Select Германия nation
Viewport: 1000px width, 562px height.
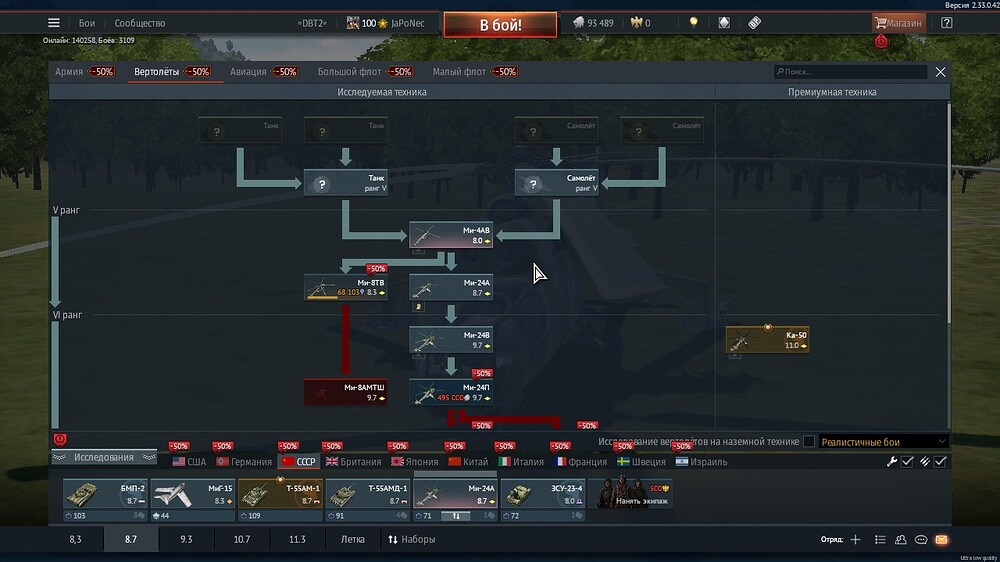244,462
